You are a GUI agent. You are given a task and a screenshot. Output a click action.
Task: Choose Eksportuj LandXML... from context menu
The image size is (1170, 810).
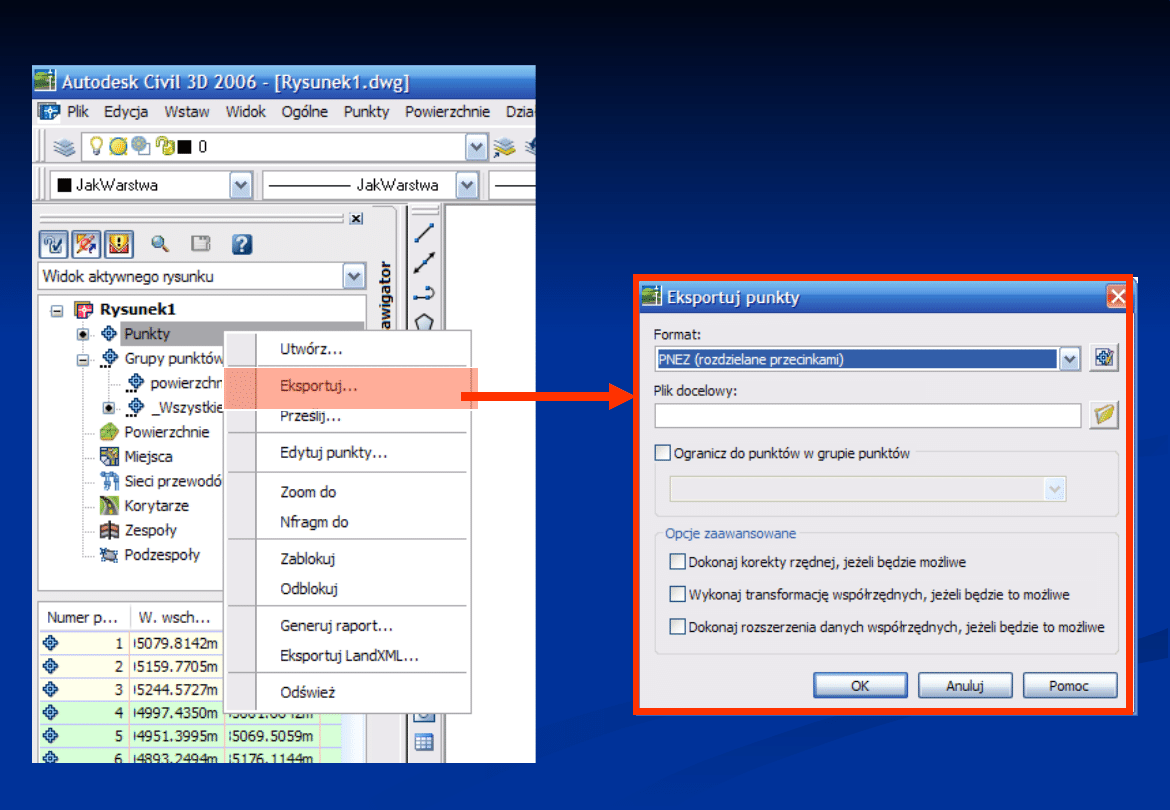[349, 656]
